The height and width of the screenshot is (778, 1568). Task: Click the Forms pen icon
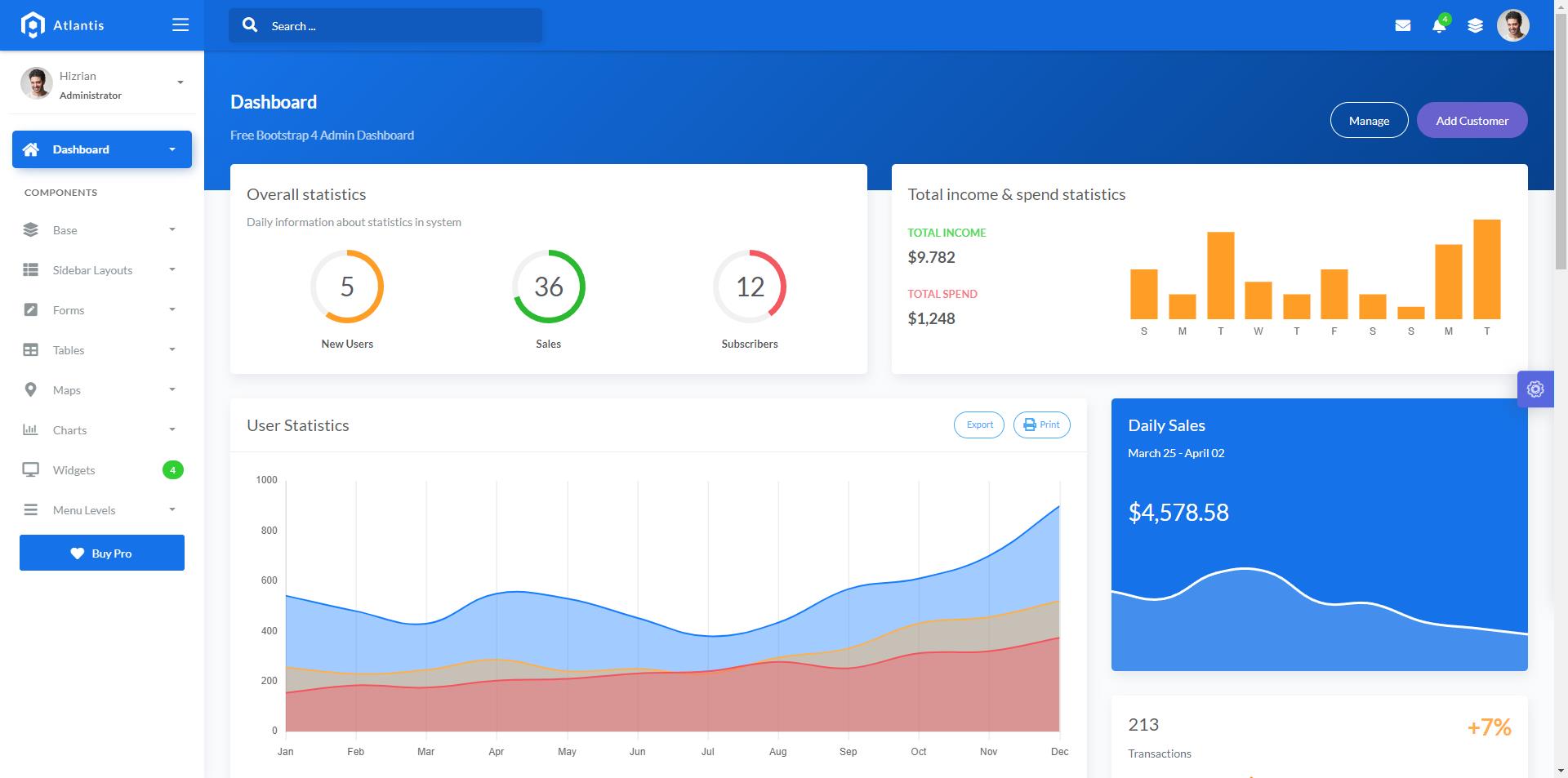(30, 309)
